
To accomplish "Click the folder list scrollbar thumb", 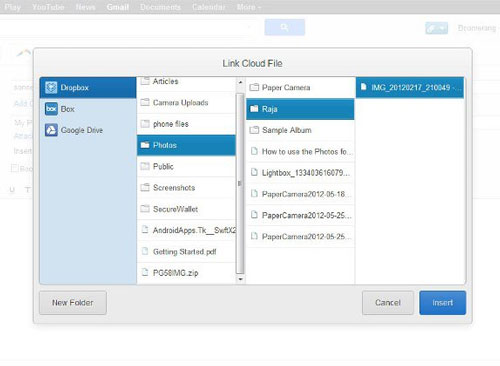I will click(240, 183).
